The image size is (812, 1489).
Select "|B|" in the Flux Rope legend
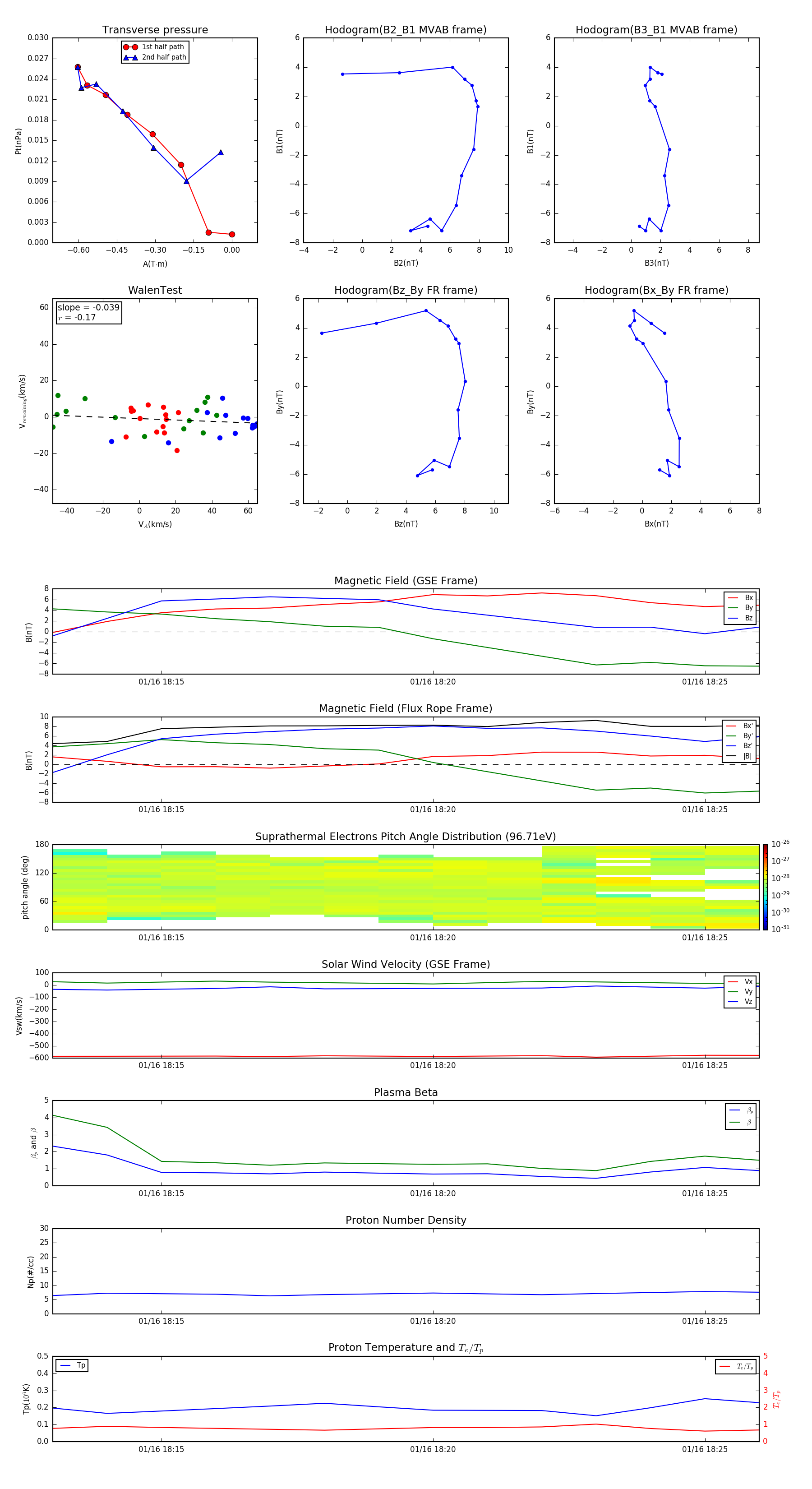[x=740, y=756]
